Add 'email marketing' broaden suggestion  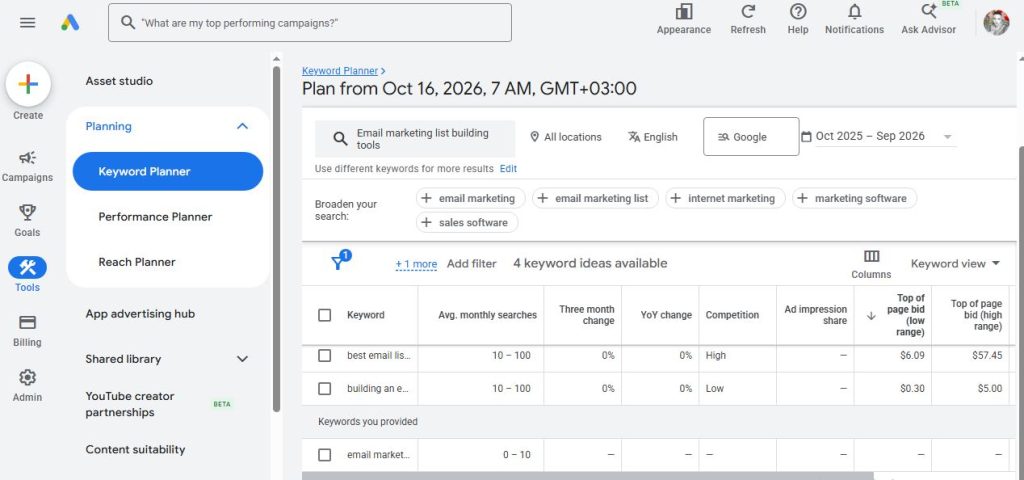point(470,198)
